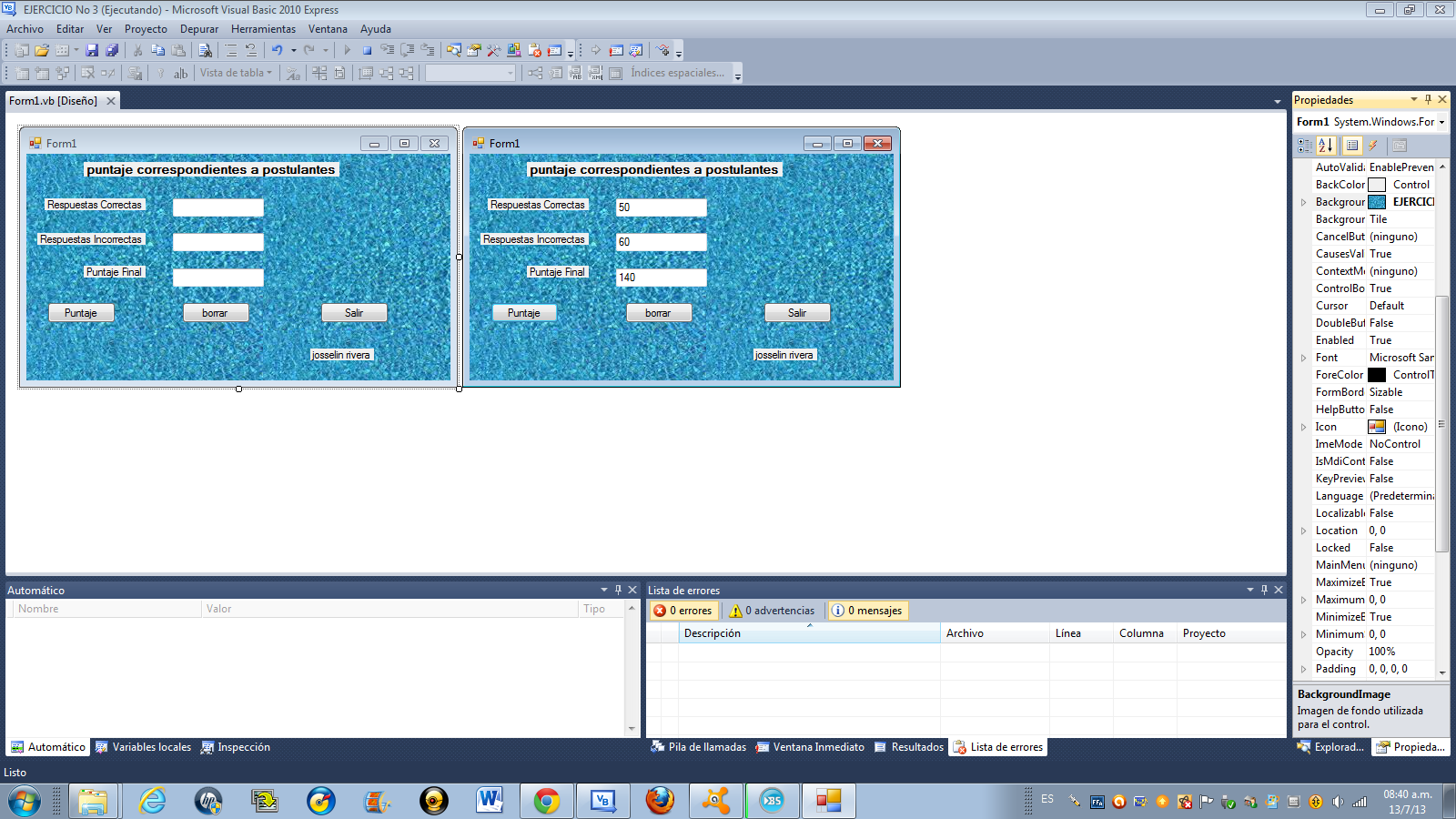Open the Depurar menu
Viewport: 1456px width, 819px height.
click(x=199, y=28)
